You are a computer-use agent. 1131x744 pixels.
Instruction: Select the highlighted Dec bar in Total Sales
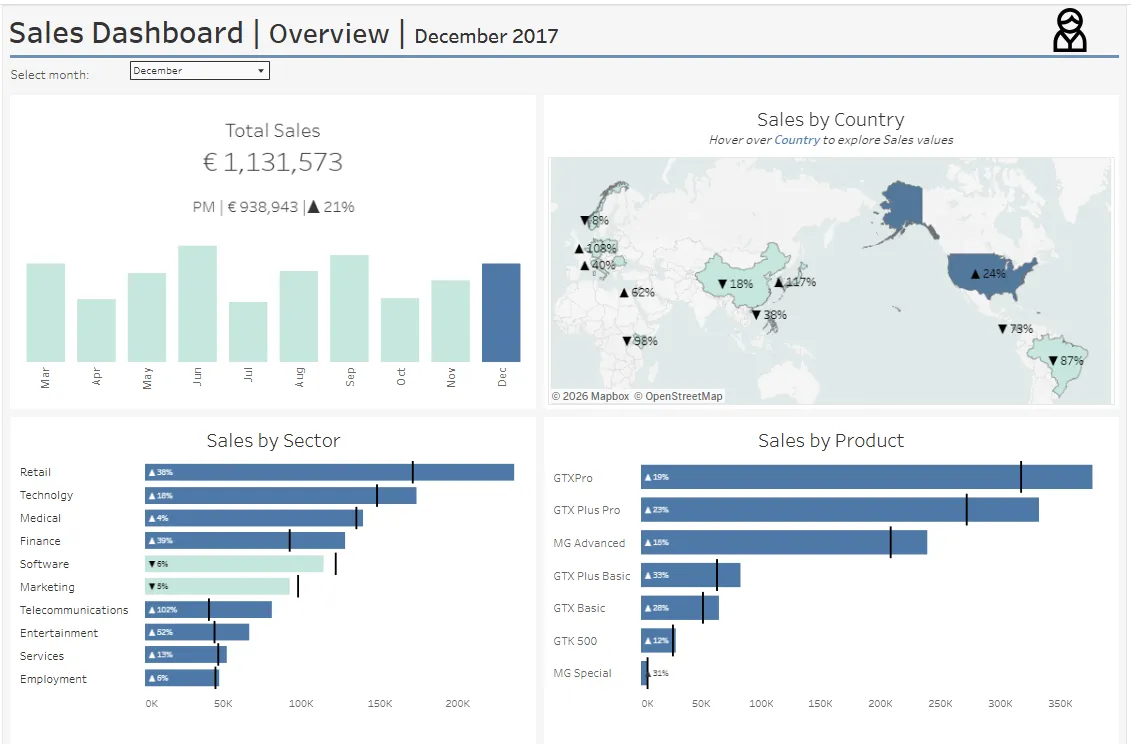502,310
